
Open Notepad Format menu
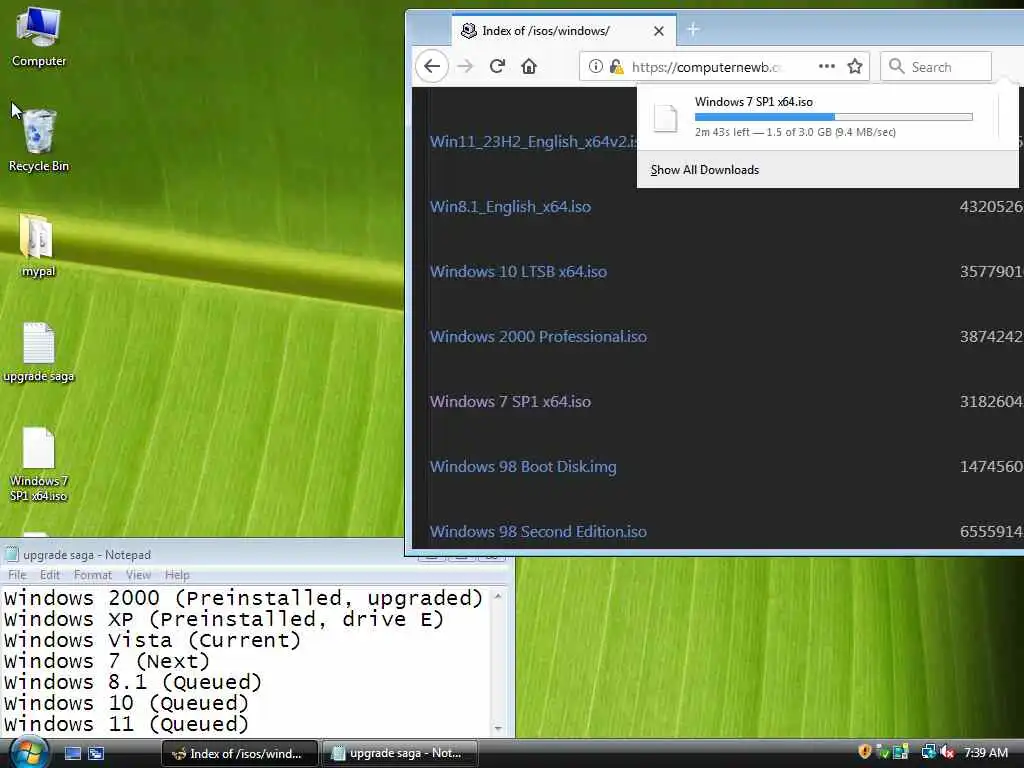point(93,575)
